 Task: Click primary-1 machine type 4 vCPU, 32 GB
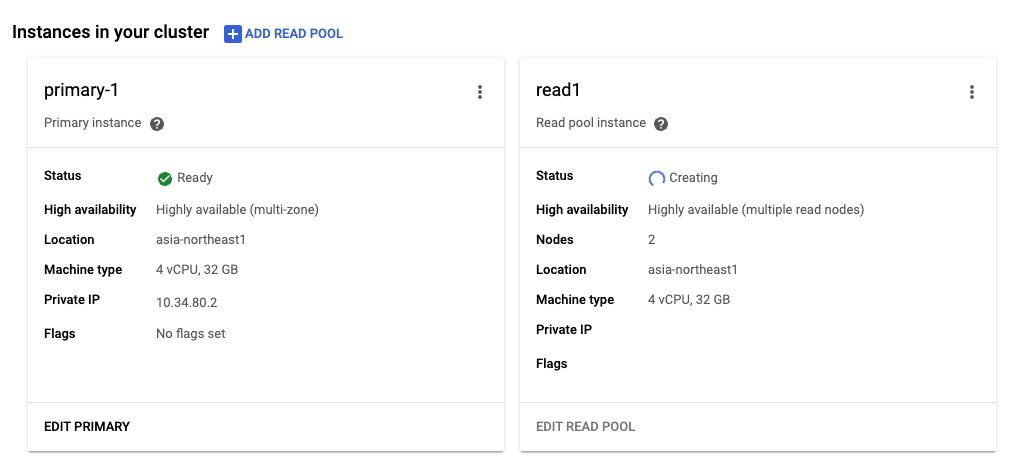[x=197, y=270]
